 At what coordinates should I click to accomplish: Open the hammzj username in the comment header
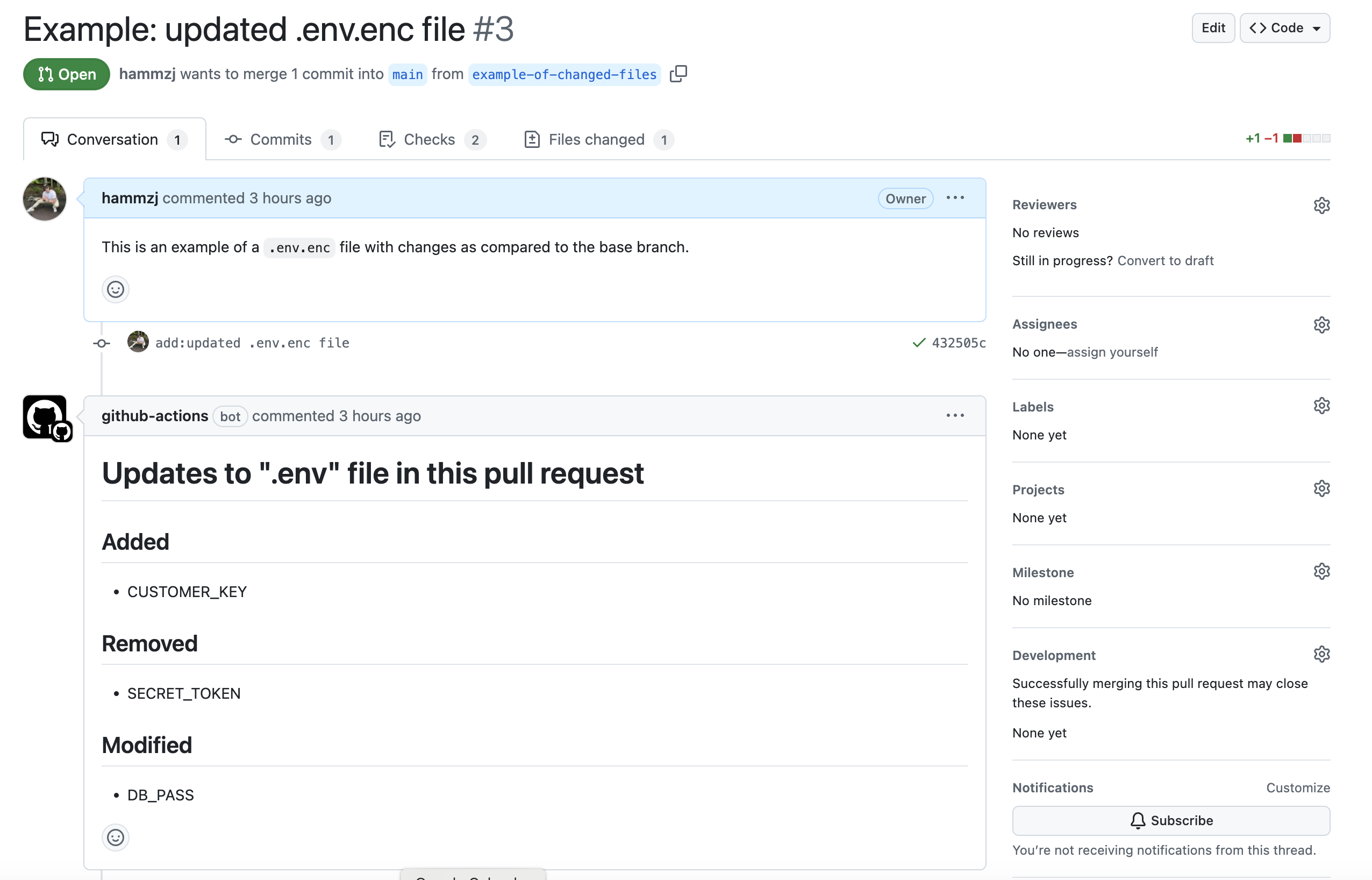[x=130, y=198]
